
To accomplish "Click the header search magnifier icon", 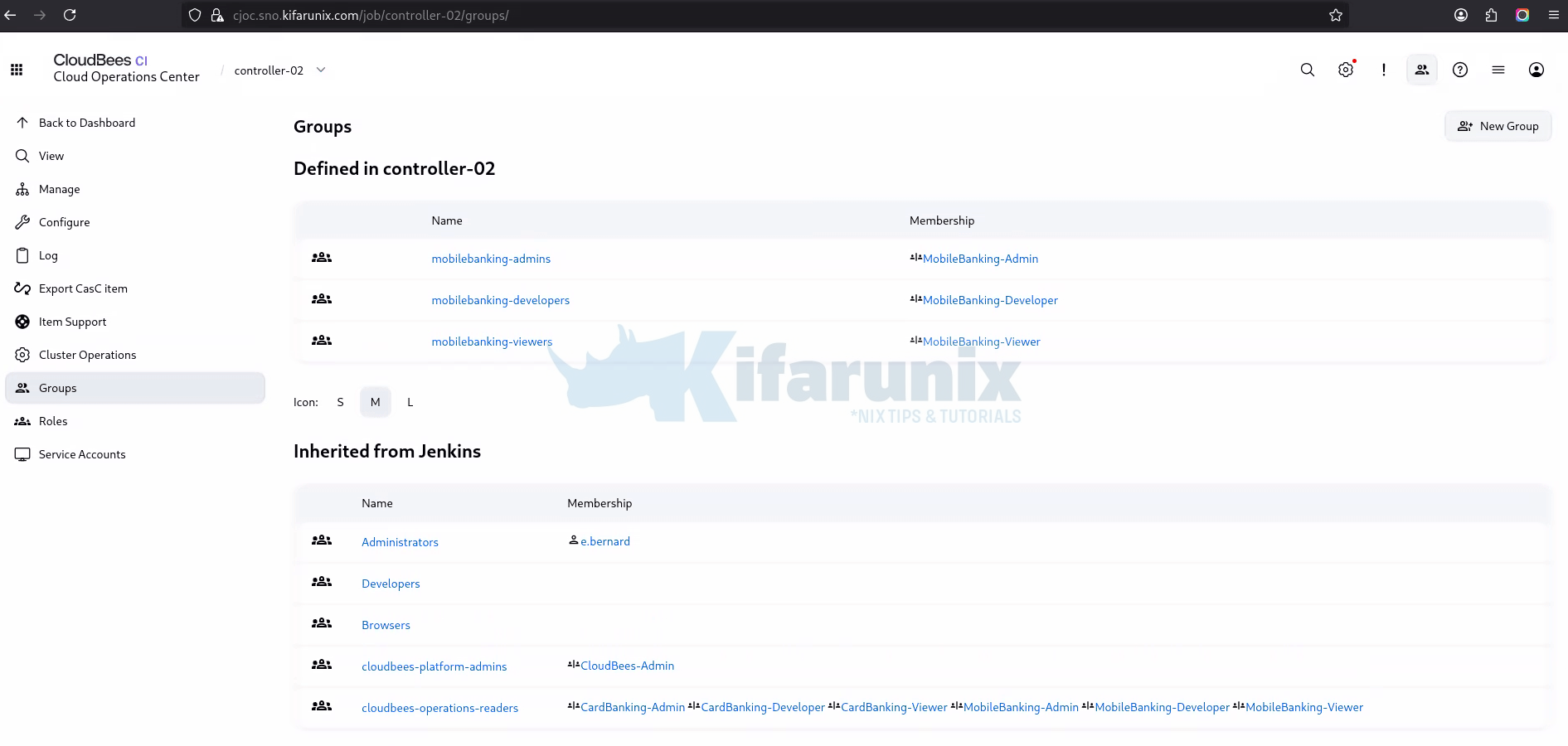I will (1308, 70).
